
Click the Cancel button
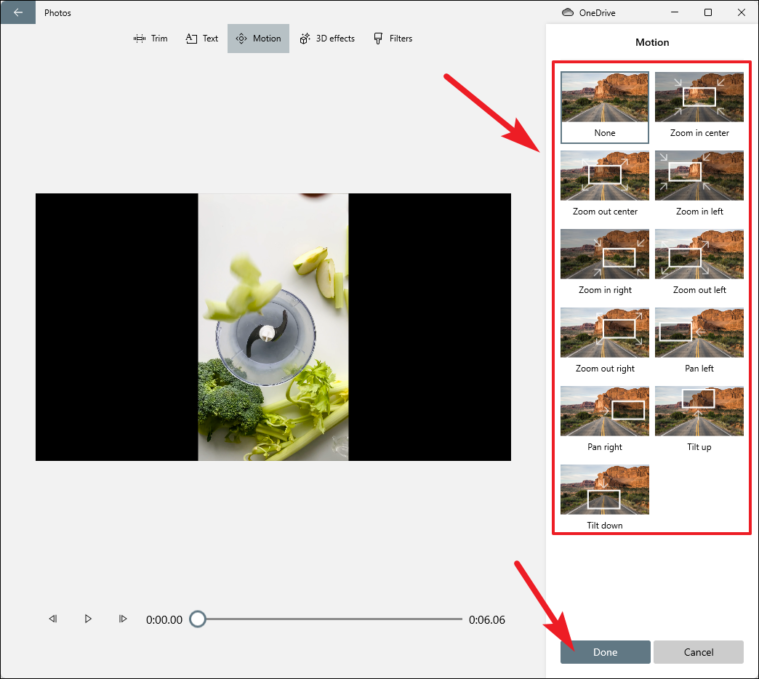click(x=698, y=652)
